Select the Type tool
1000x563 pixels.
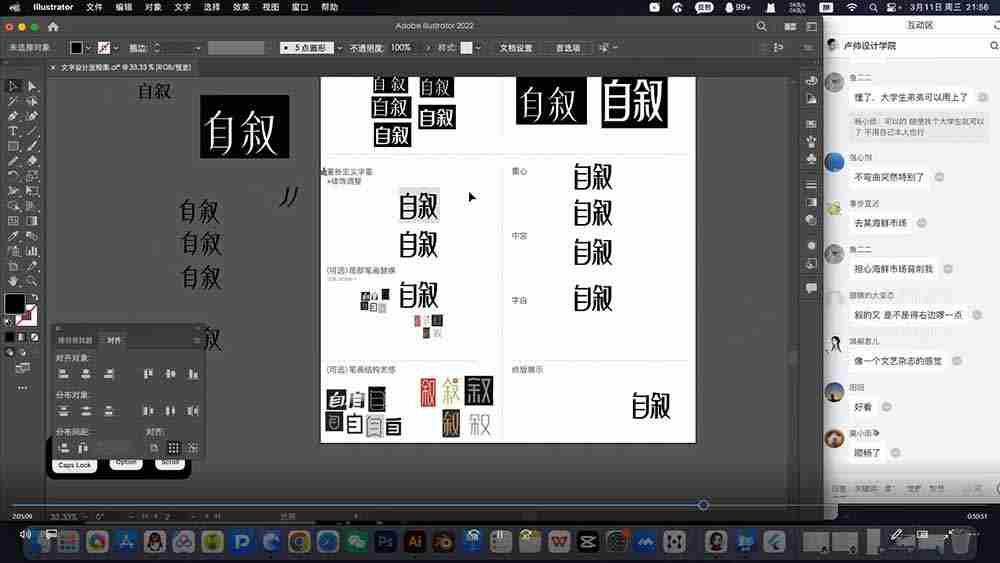(x=13, y=131)
